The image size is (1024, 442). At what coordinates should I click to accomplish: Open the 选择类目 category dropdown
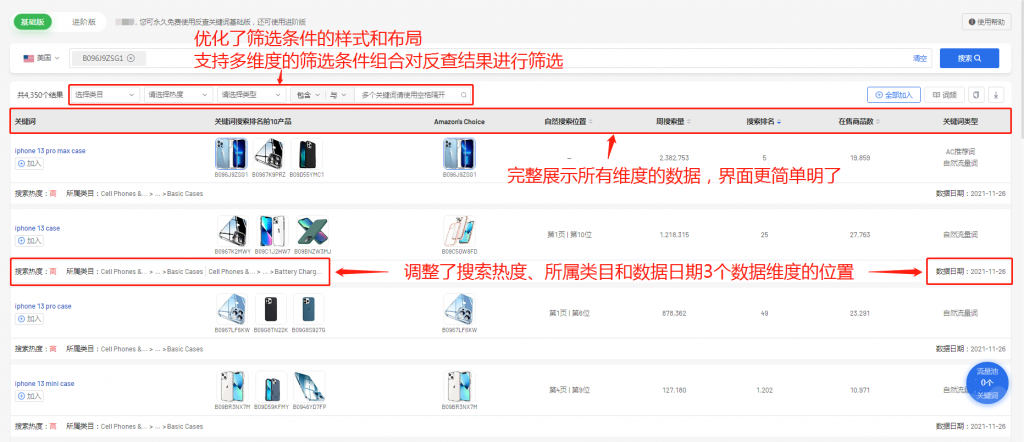104,95
